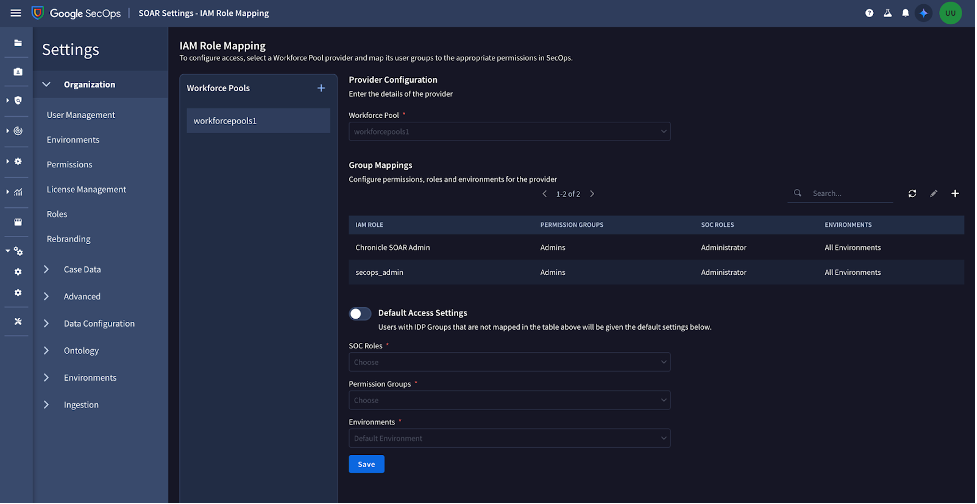
Task: Open License Management page
Action: tap(86, 189)
